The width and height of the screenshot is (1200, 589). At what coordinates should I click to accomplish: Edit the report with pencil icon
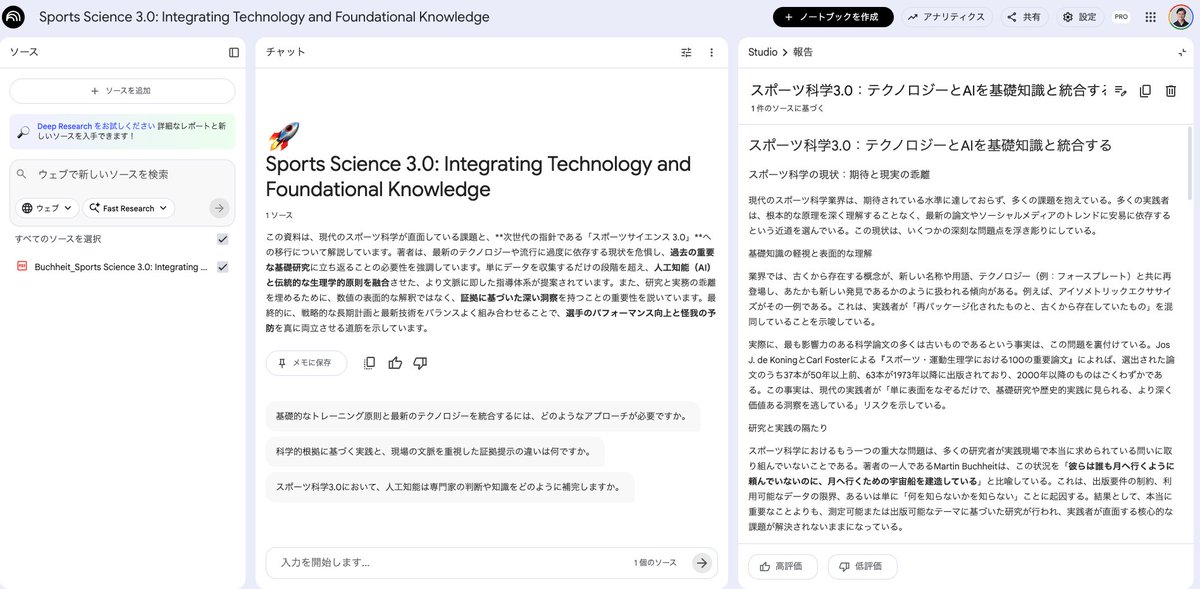(1121, 91)
